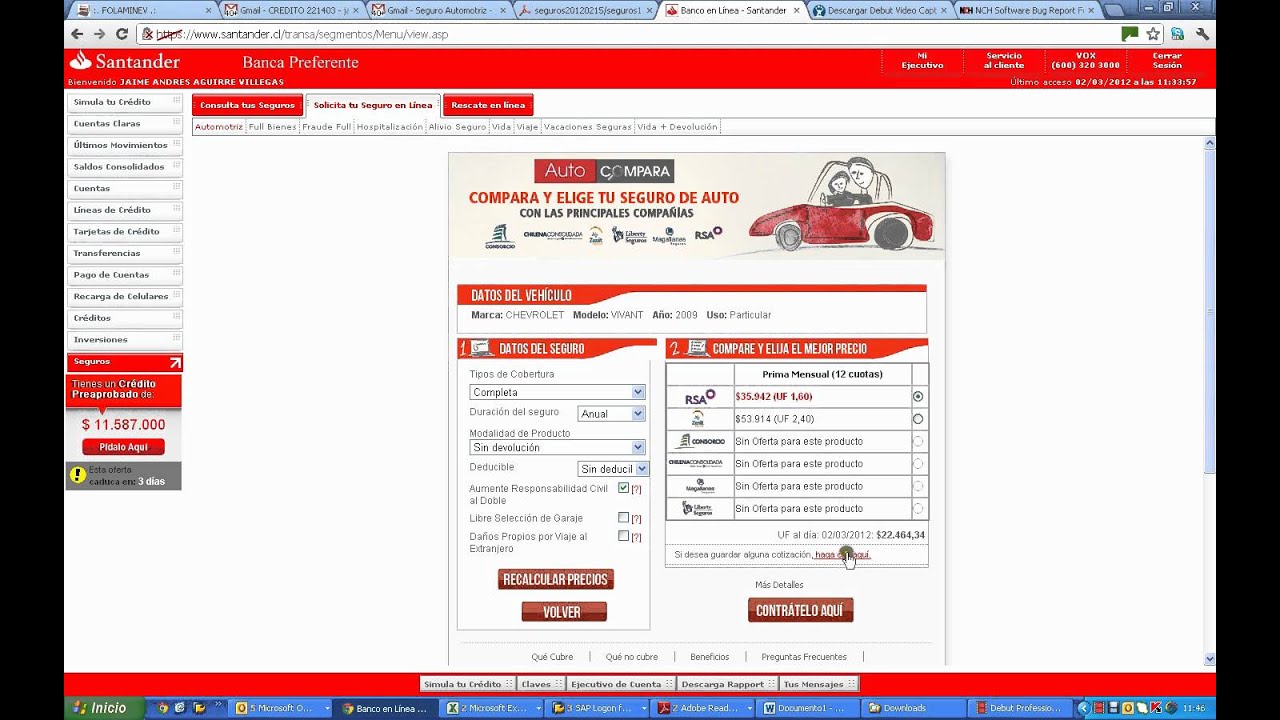
Task: Click the arrow icon on Seguros menu
Action: coord(175,362)
